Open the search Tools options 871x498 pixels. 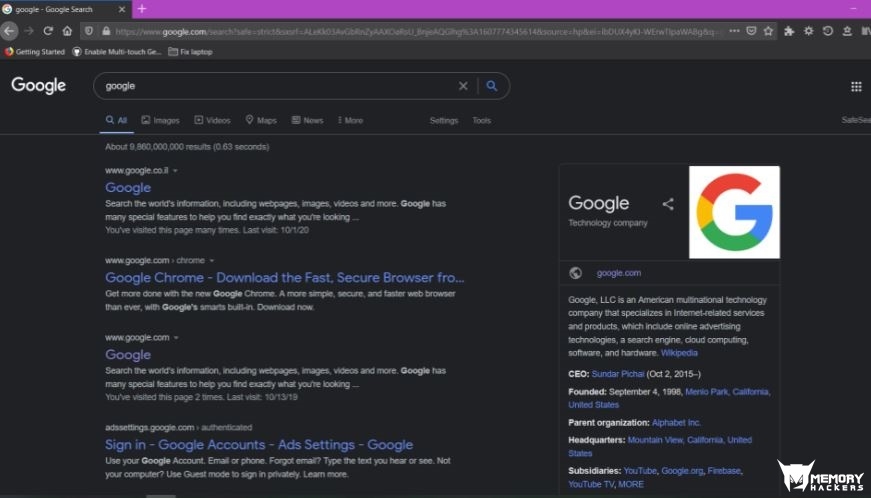tap(482, 120)
